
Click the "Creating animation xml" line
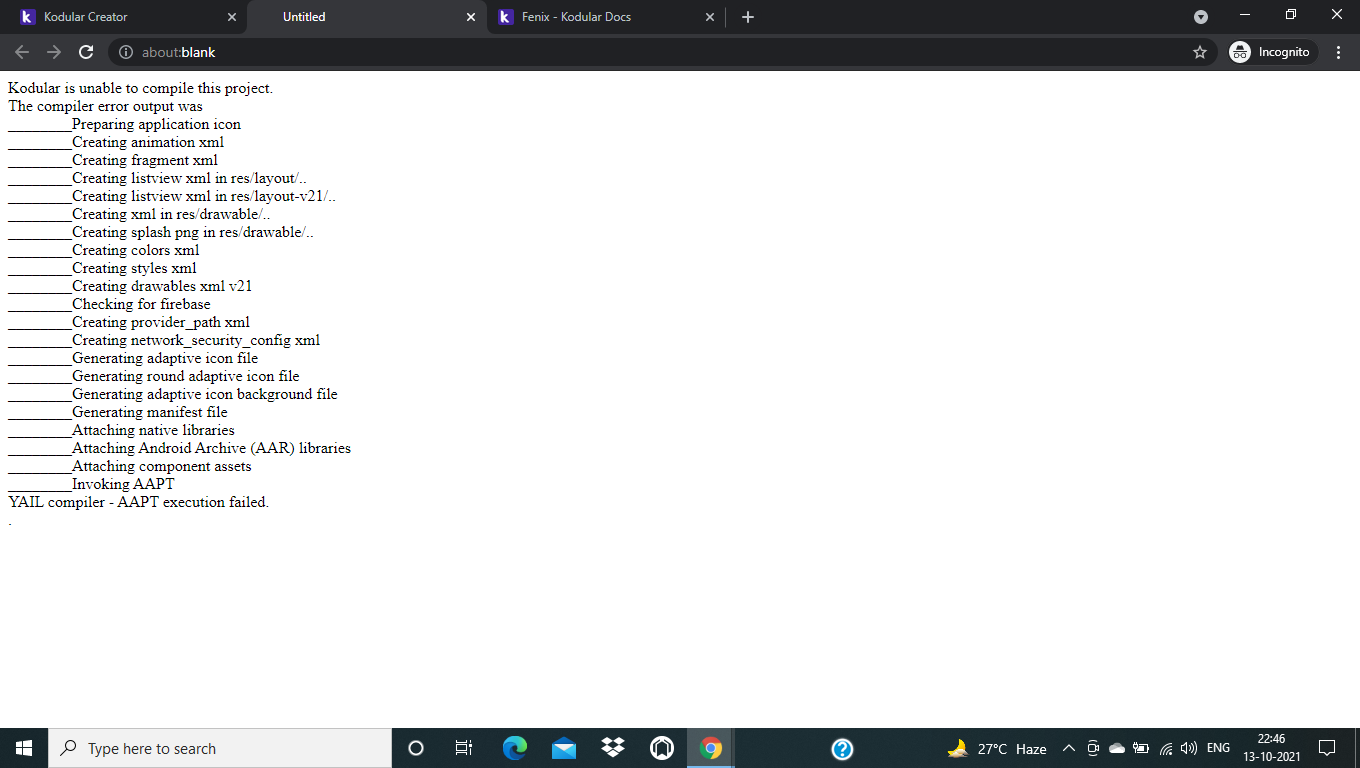pyautogui.click(x=148, y=142)
